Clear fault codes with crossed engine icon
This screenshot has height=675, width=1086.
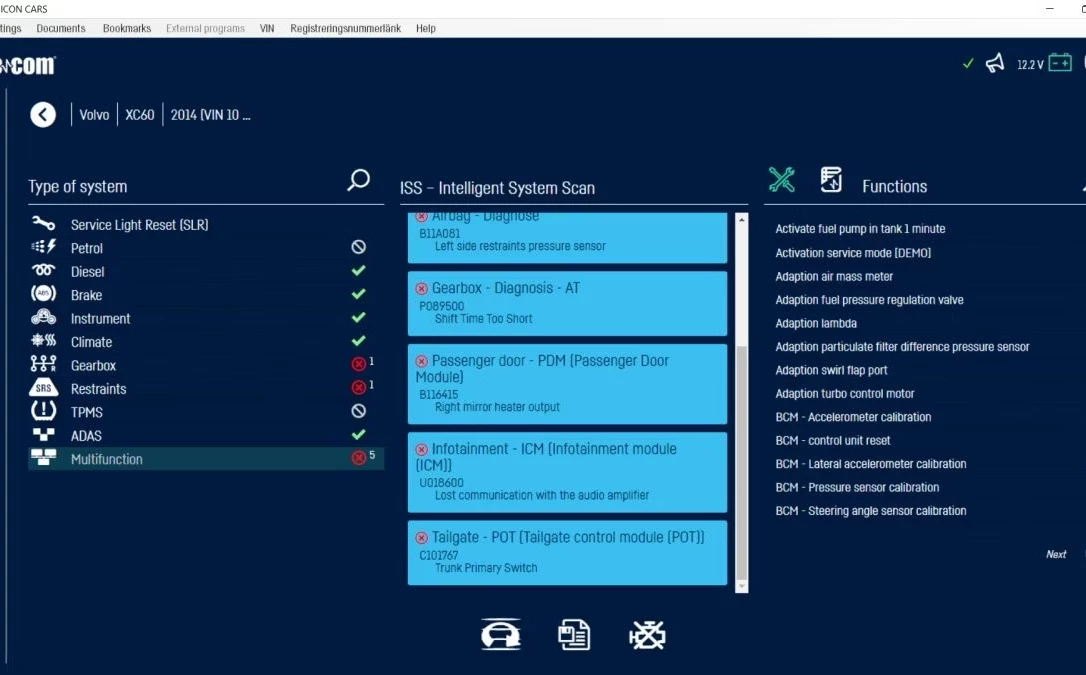(x=647, y=635)
